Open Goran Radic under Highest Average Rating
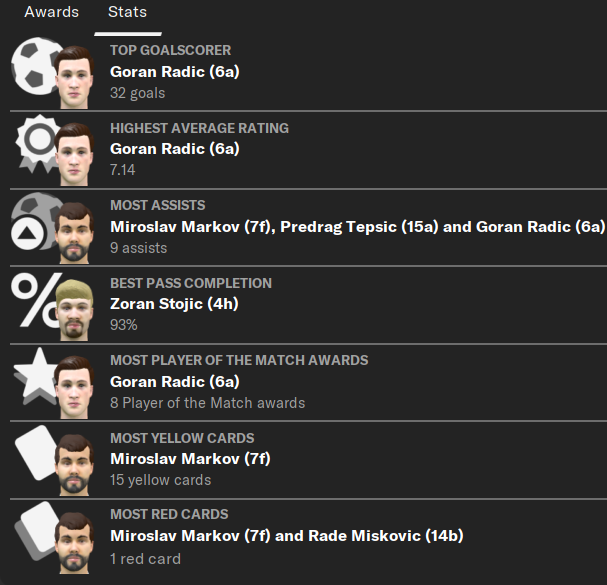This screenshot has height=585, width=607. [175, 149]
